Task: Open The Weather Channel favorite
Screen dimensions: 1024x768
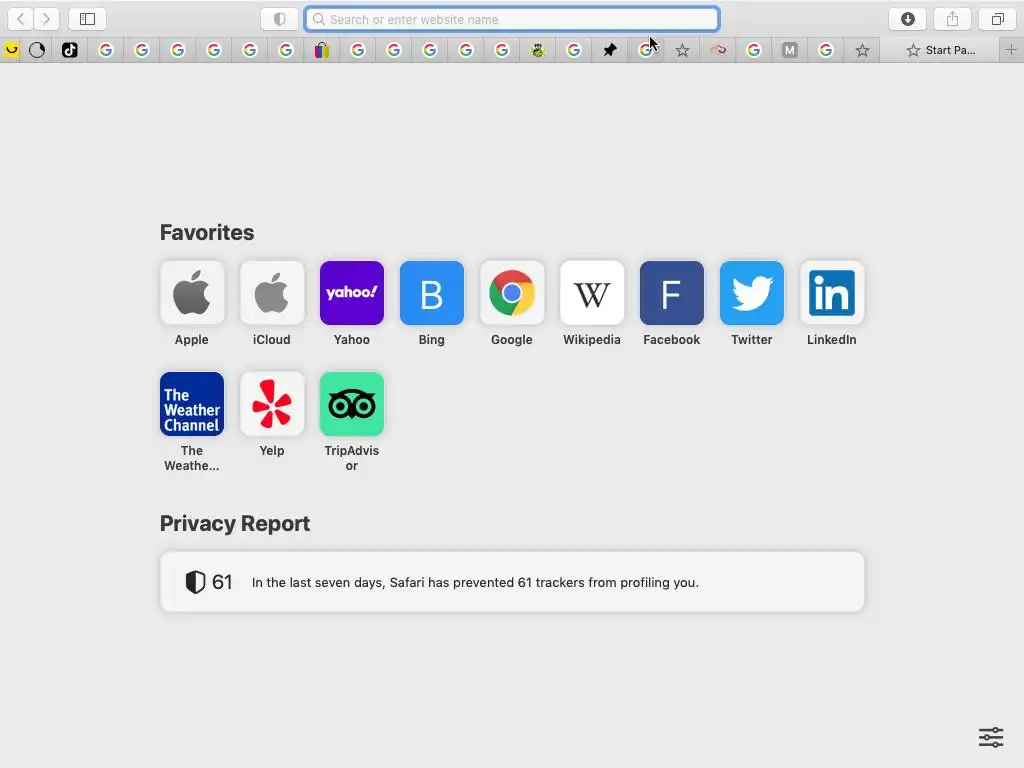Action: point(192,421)
